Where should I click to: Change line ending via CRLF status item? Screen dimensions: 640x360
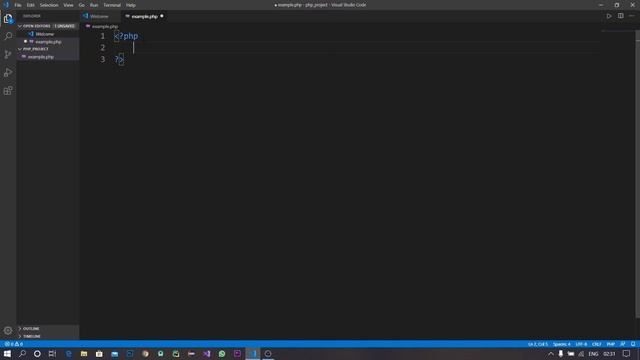[596, 344]
